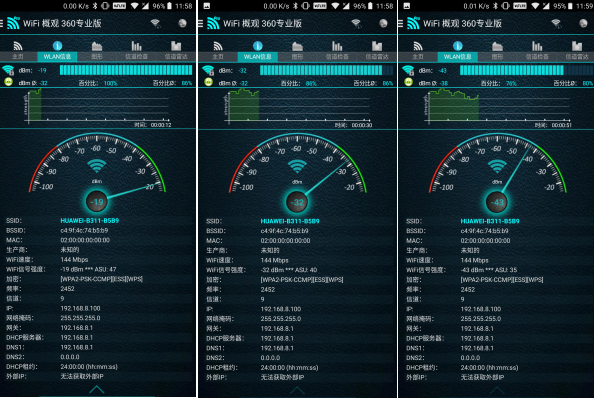
Task: Select 信道雷达 tab in middle screenshot
Action: click(377, 56)
